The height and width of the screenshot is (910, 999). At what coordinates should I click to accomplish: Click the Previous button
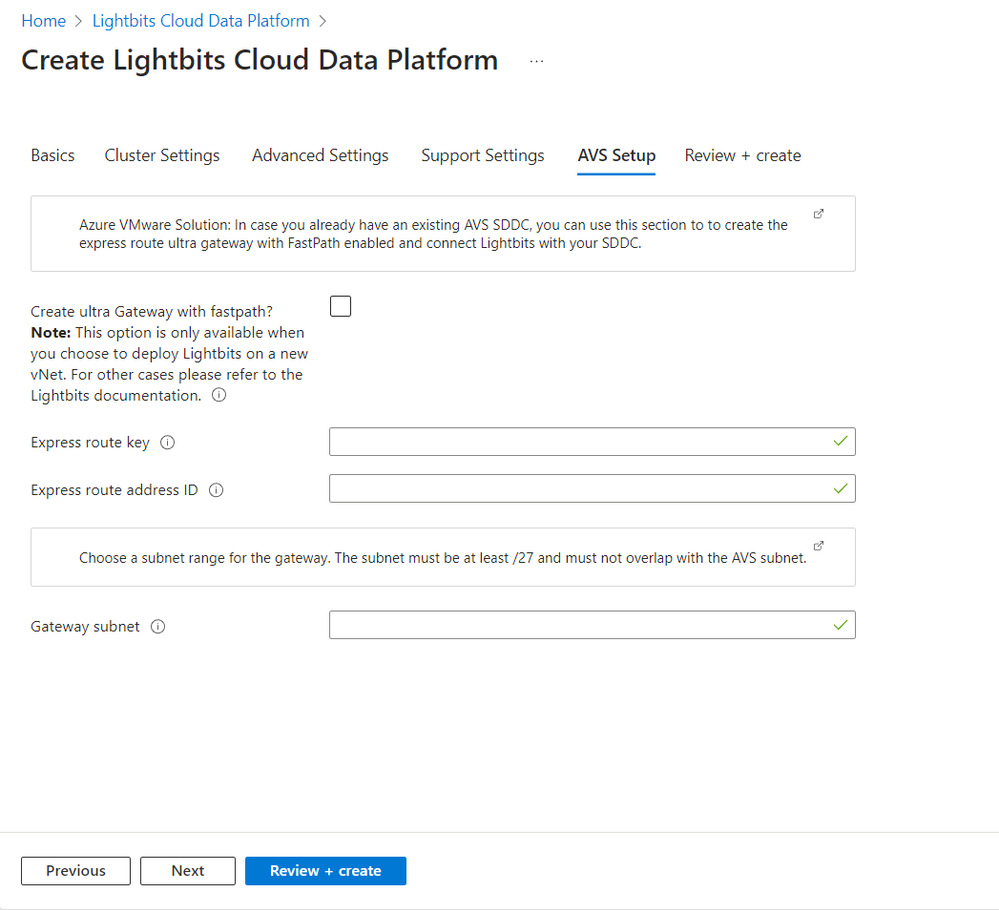click(x=76, y=870)
